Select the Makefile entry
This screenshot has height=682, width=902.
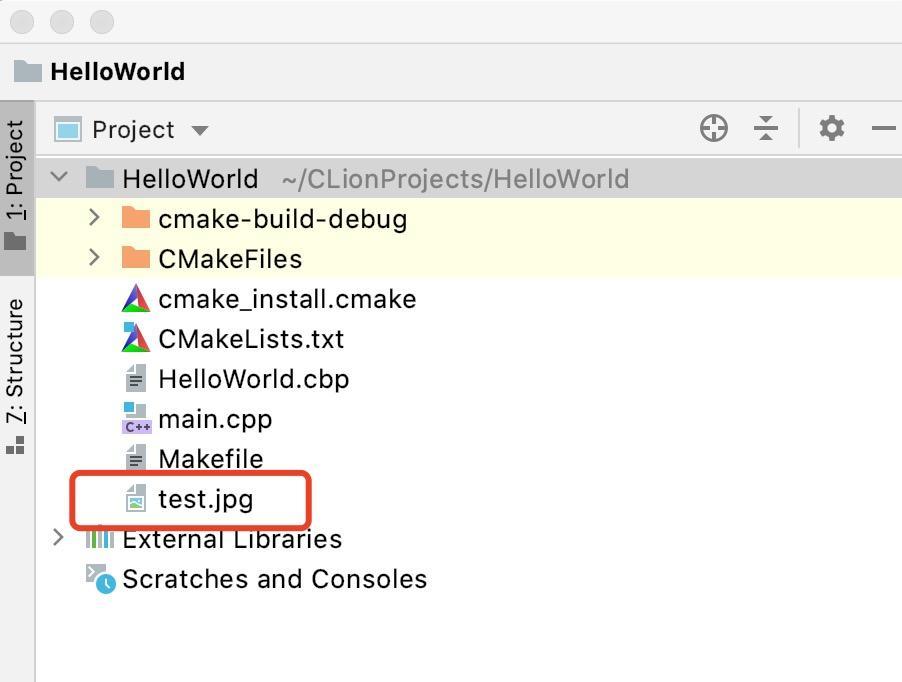click(x=210, y=459)
